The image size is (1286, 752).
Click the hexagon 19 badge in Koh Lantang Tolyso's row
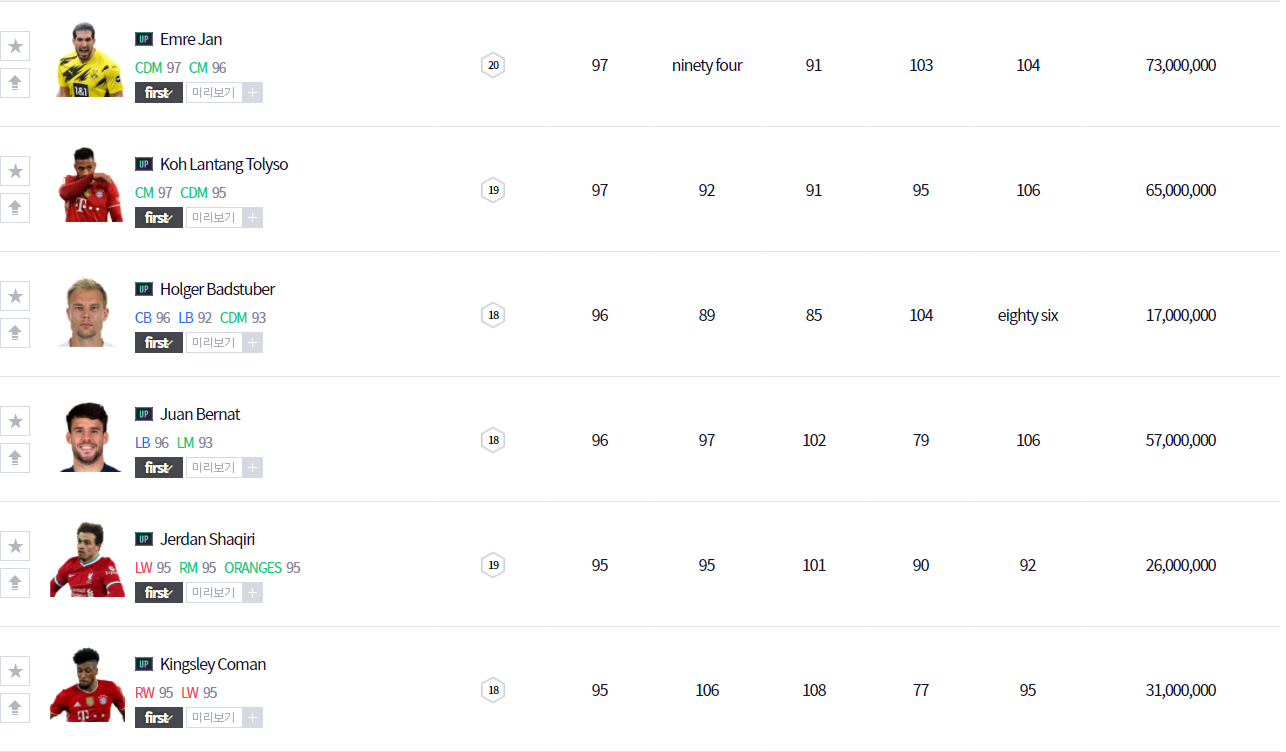pyautogui.click(x=492, y=190)
